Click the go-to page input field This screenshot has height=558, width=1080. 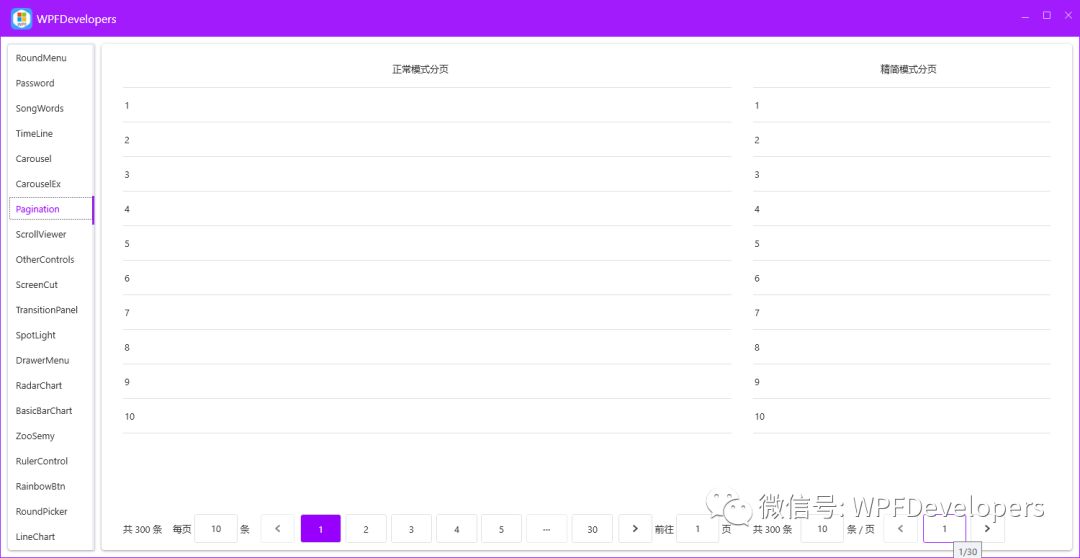698,529
